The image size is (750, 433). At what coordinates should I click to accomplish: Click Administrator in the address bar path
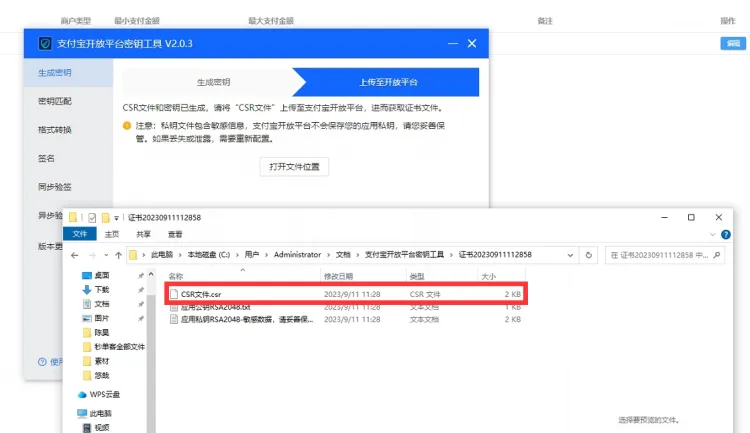point(298,255)
